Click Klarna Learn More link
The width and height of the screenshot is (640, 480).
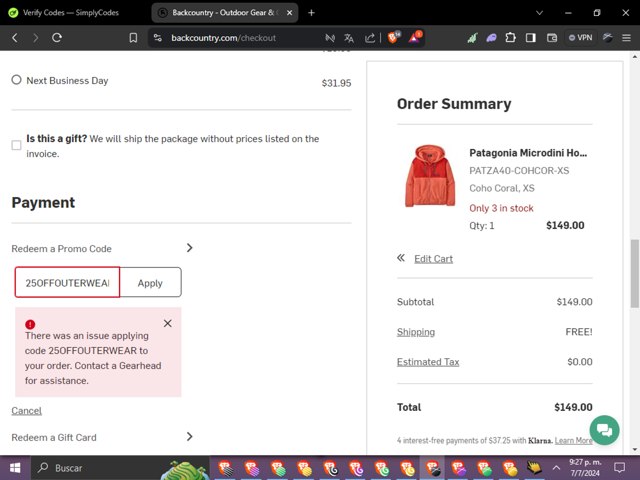(573, 440)
